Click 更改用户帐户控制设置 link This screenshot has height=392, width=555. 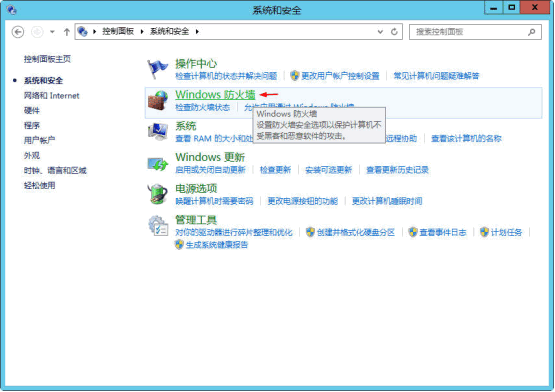tap(340, 76)
